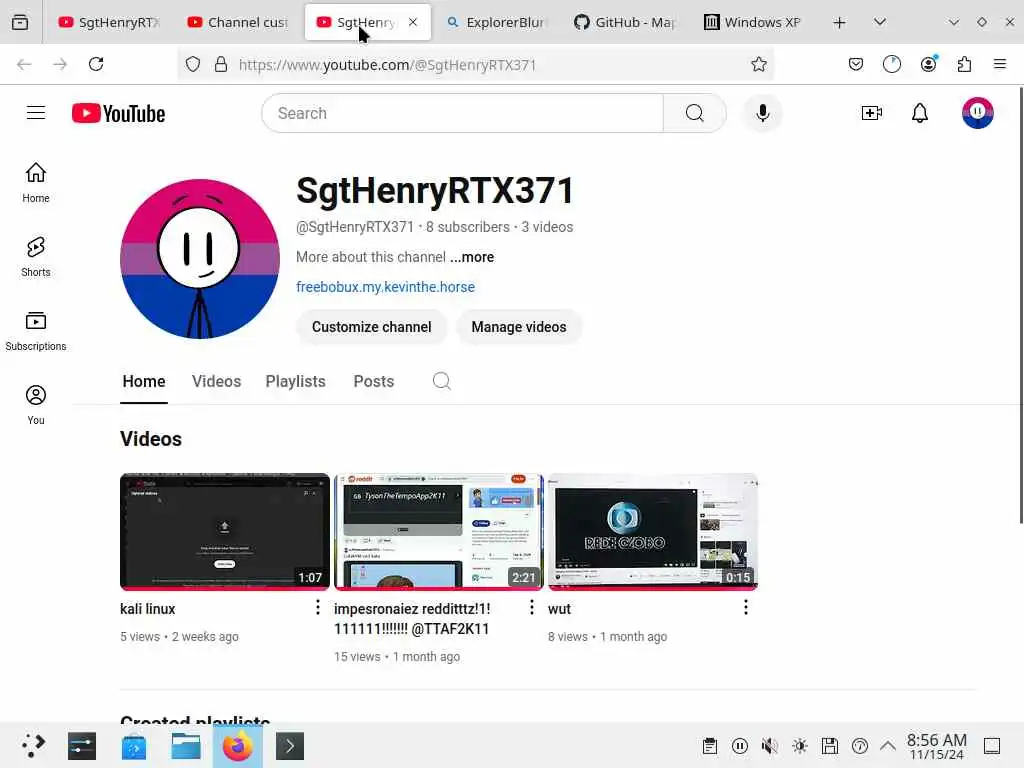Switch to the Windows XP tab
Viewport: 1024px width, 768px height.
756,22
